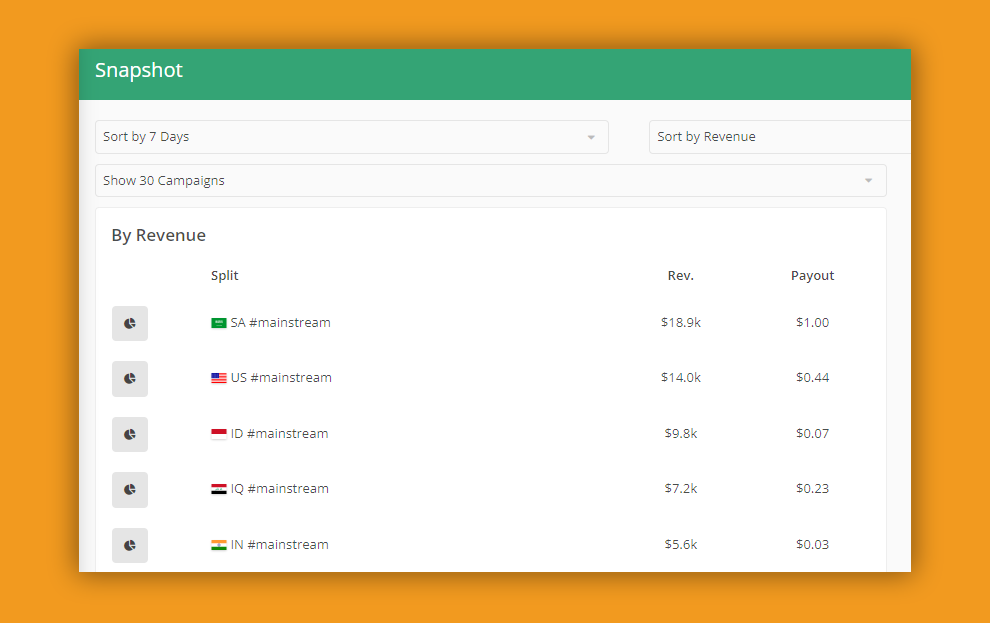Click the $7.2k revenue value
The height and width of the screenshot is (623, 990).
pyautogui.click(x=680, y=489)
